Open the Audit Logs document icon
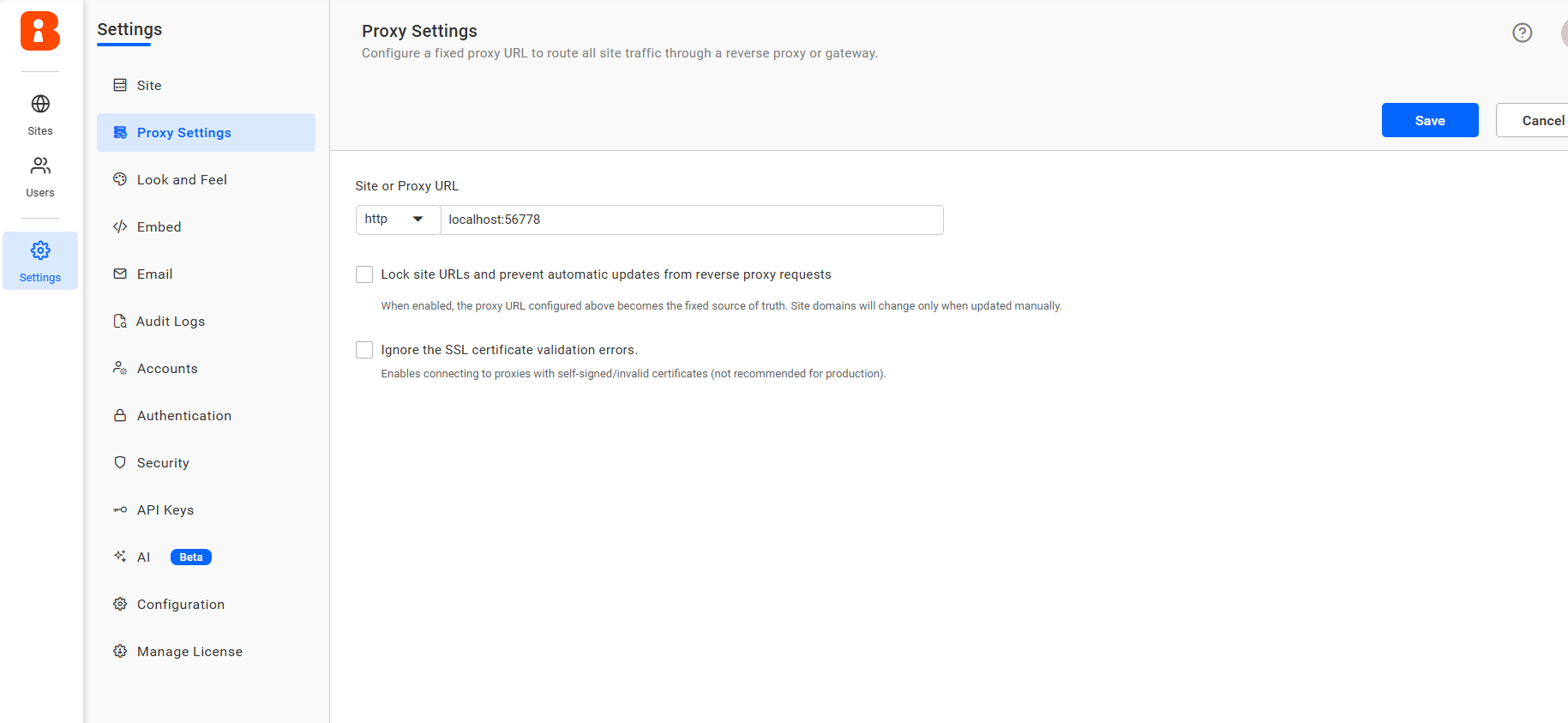1568x723 pixels. tap(120, 321)
